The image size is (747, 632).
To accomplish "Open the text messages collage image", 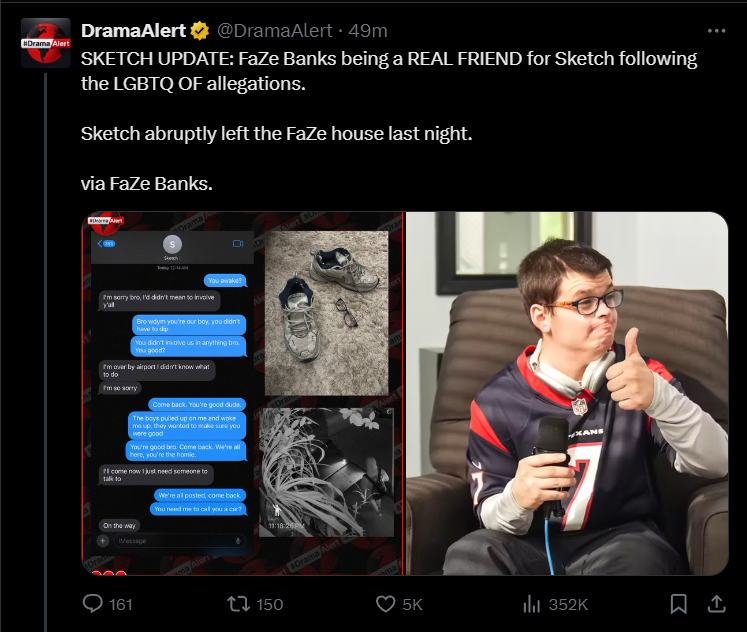I will point(243,393).
